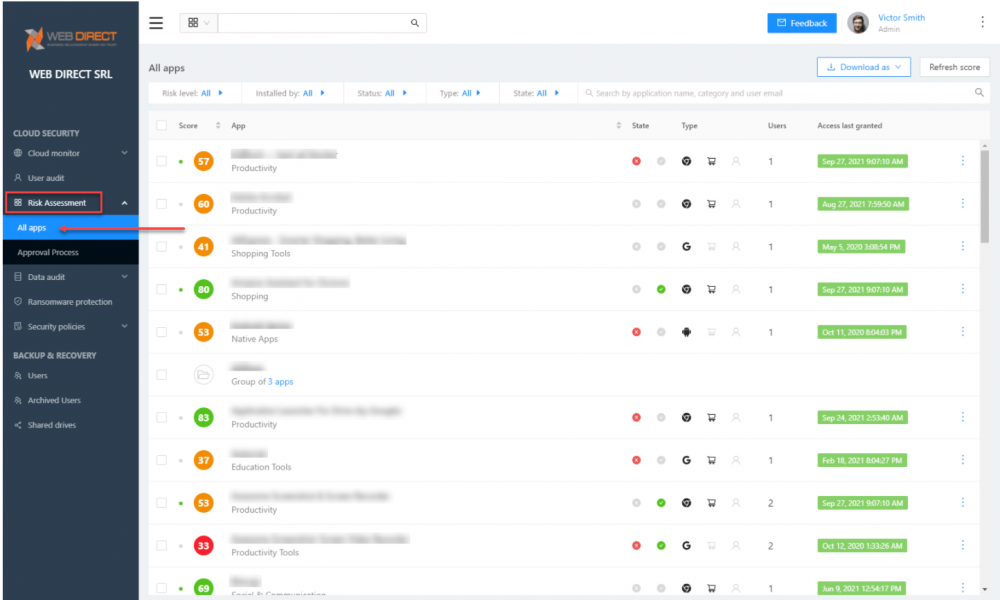
Task: Click the Feedback button
Action: click(x=802, y=23)
